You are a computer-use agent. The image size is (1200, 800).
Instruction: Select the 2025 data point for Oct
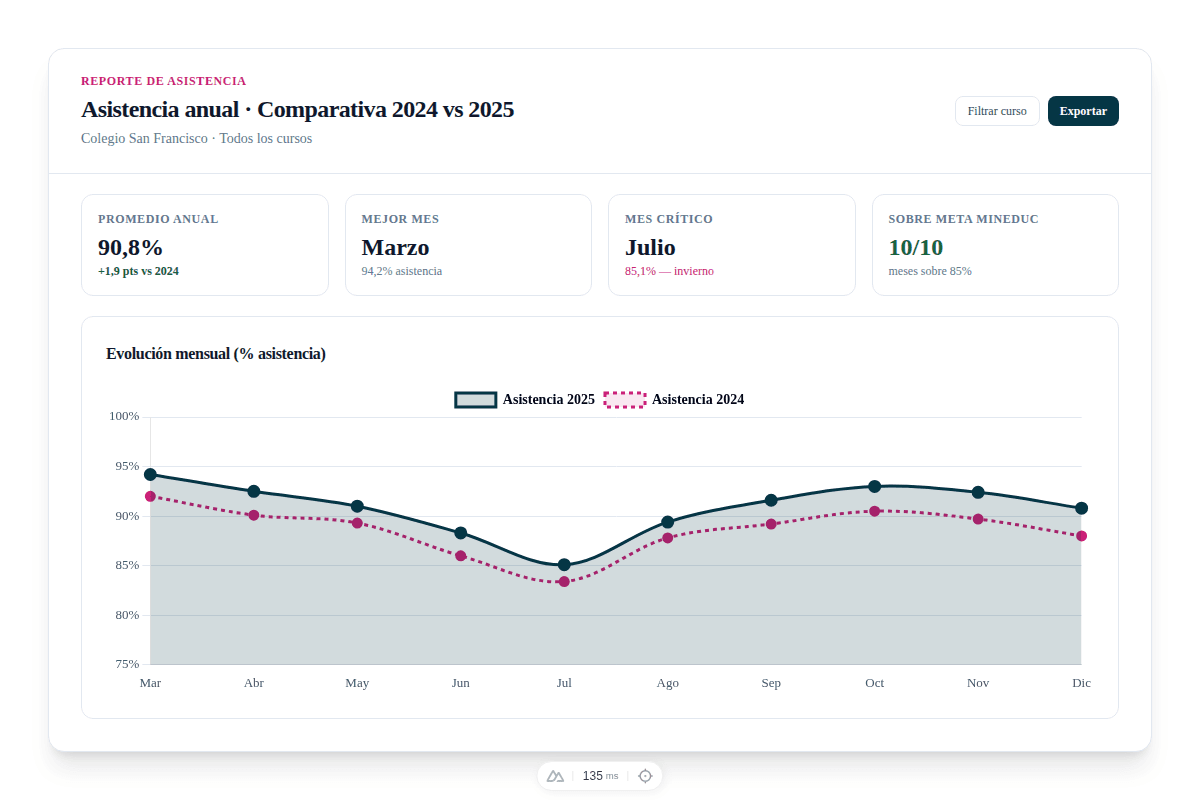point(875,486)
